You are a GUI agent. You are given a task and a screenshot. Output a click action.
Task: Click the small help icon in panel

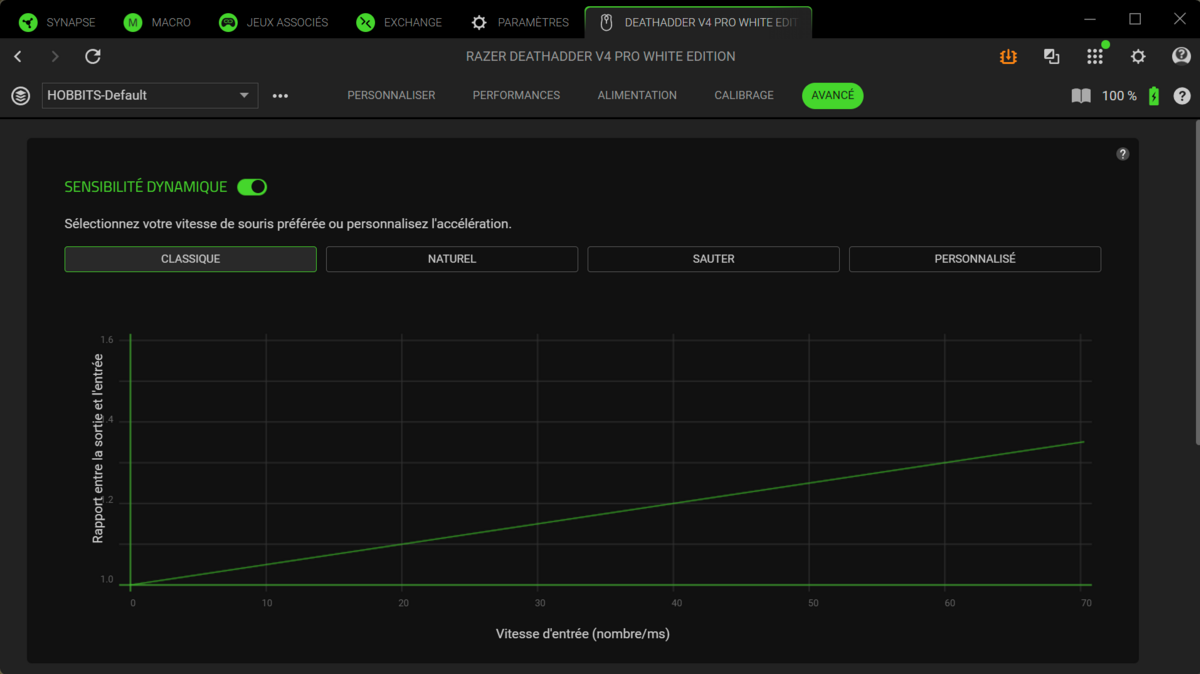1123,154
